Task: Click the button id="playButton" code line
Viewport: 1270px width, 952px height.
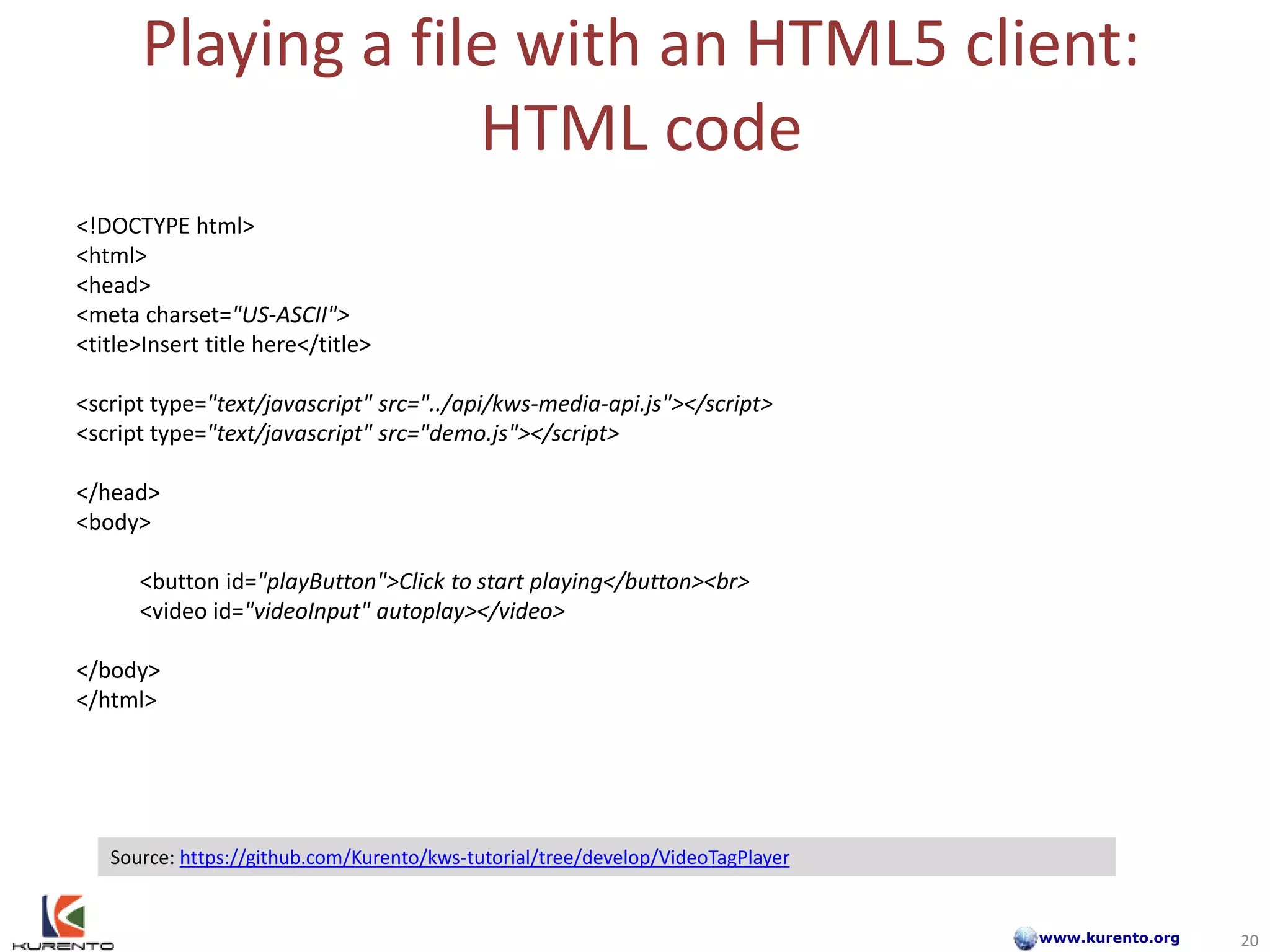Action: pos(445,581)
